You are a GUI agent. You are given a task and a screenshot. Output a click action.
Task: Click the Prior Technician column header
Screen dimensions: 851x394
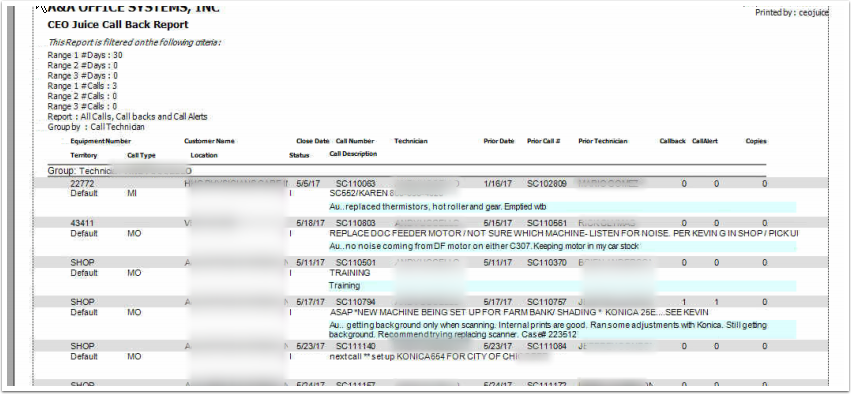coord(602,141)
